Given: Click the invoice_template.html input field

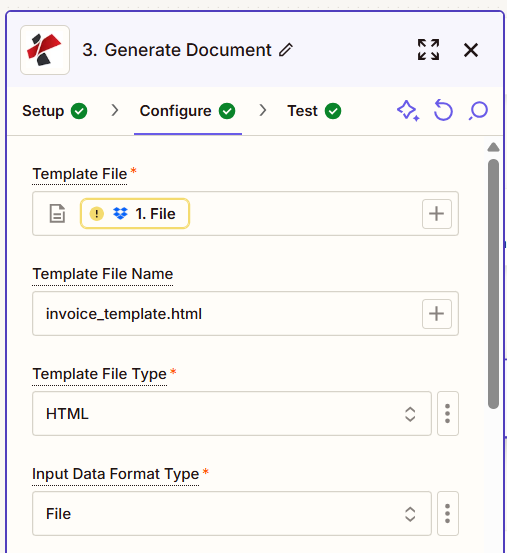Looking at the screenshot, I should point(245,314).
